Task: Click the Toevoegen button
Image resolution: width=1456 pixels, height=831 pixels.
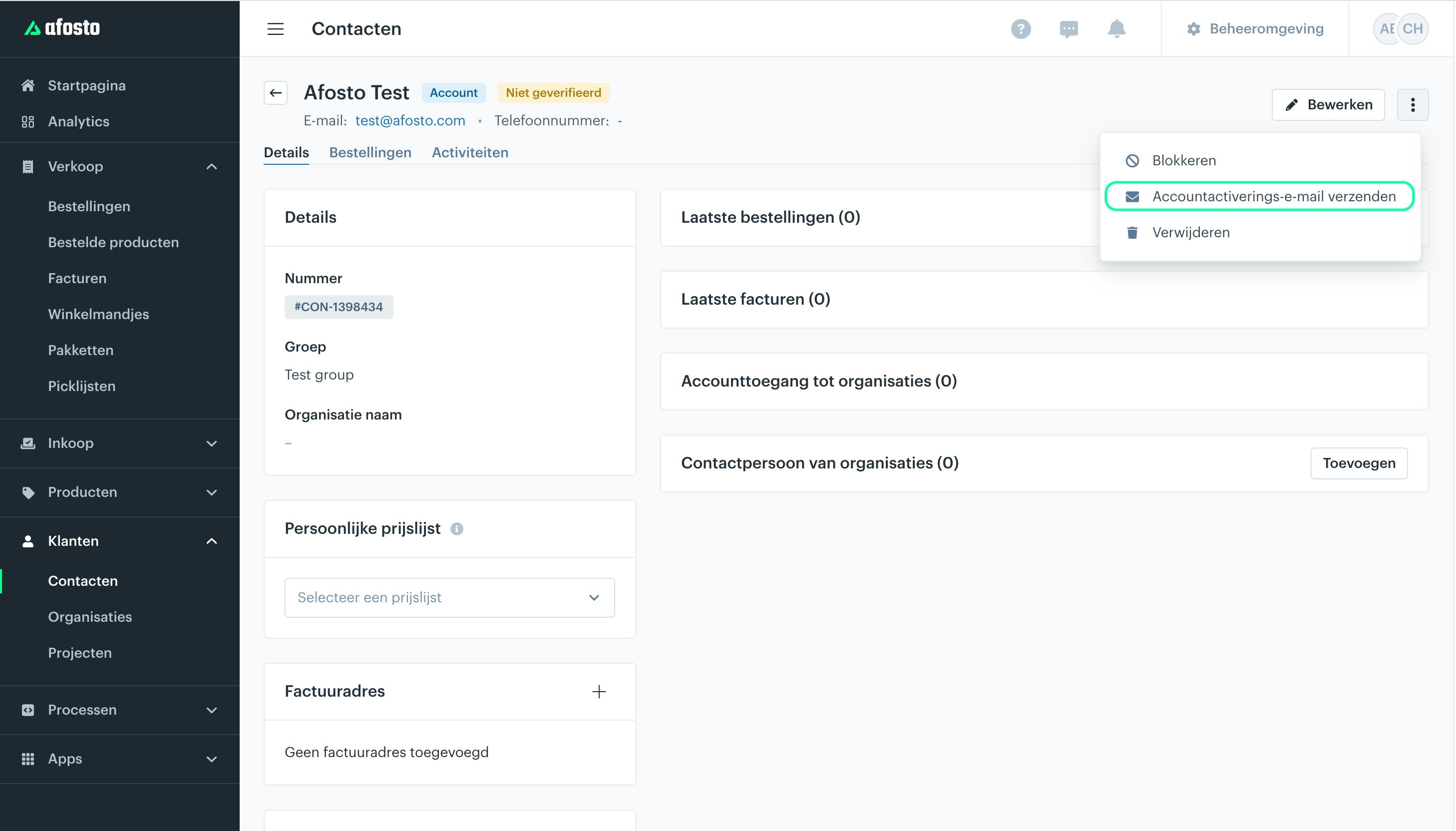Action: [1359, 463]
